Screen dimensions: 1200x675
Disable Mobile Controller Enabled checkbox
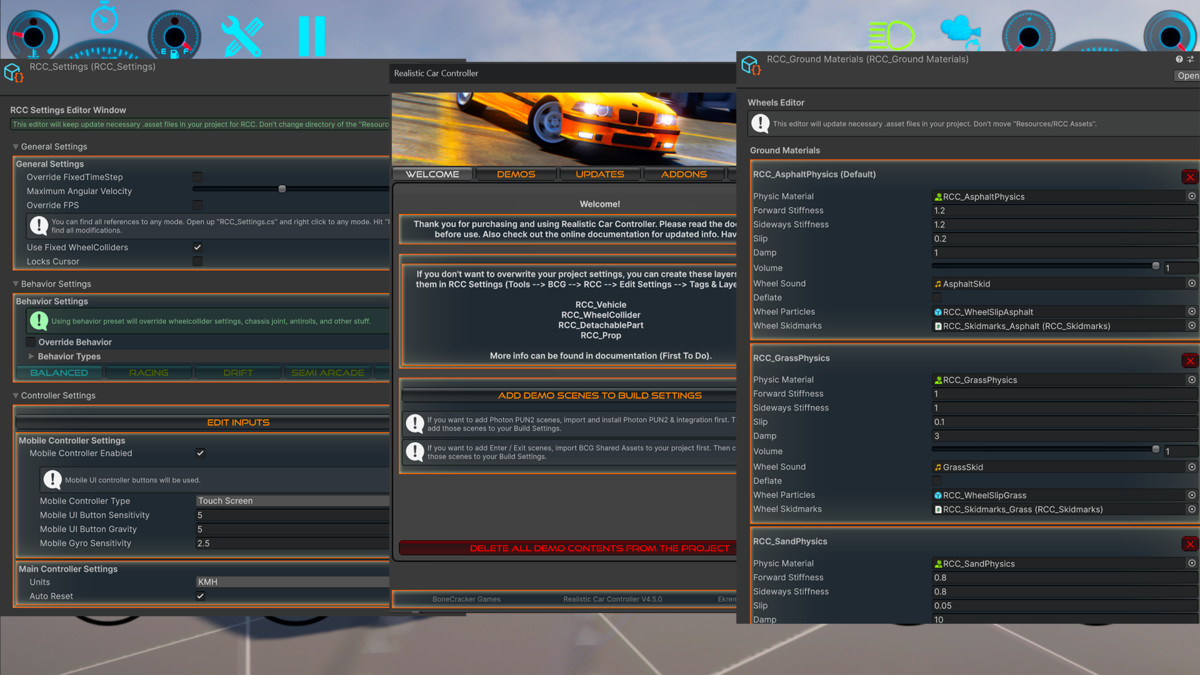(200, 453)
